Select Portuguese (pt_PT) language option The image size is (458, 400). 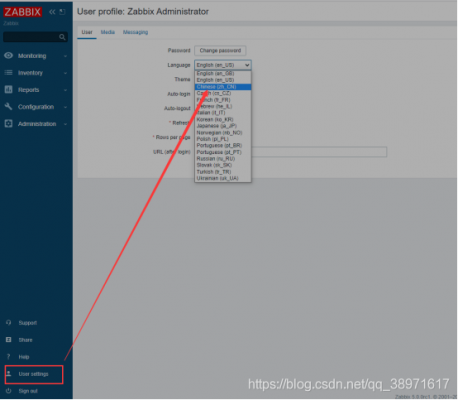tap(223, 152)
